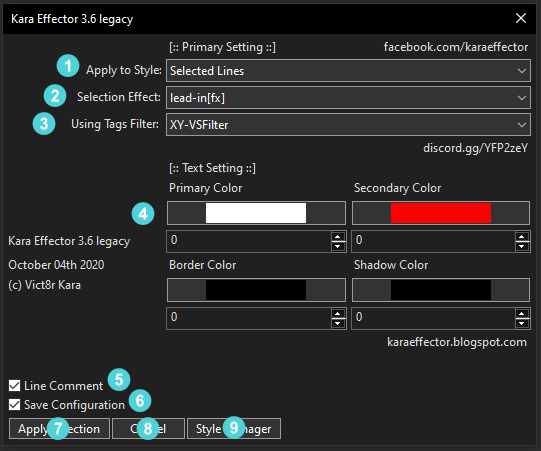Viewport: 541px width, 451px height.
Task: Click the karaeffector.blogspot.com text
Action: 457,342
